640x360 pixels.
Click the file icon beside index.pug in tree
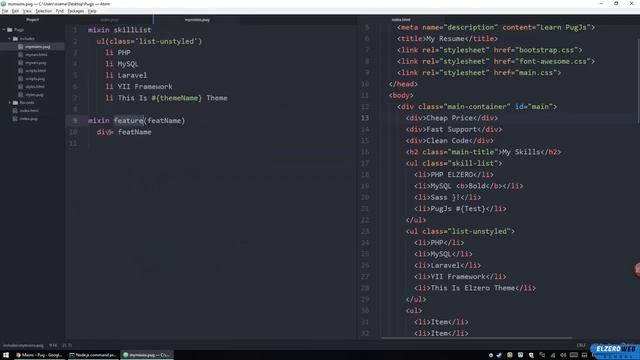(x=15, y=119)
